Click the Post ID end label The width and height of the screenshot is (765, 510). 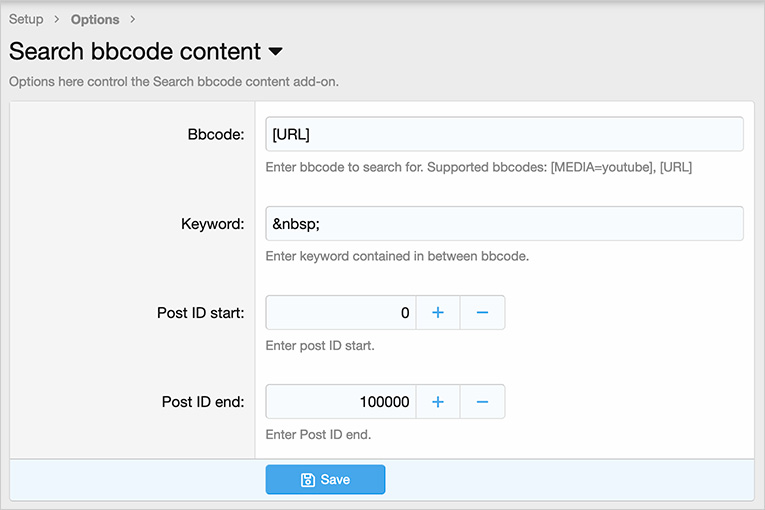tap(203, 402)
